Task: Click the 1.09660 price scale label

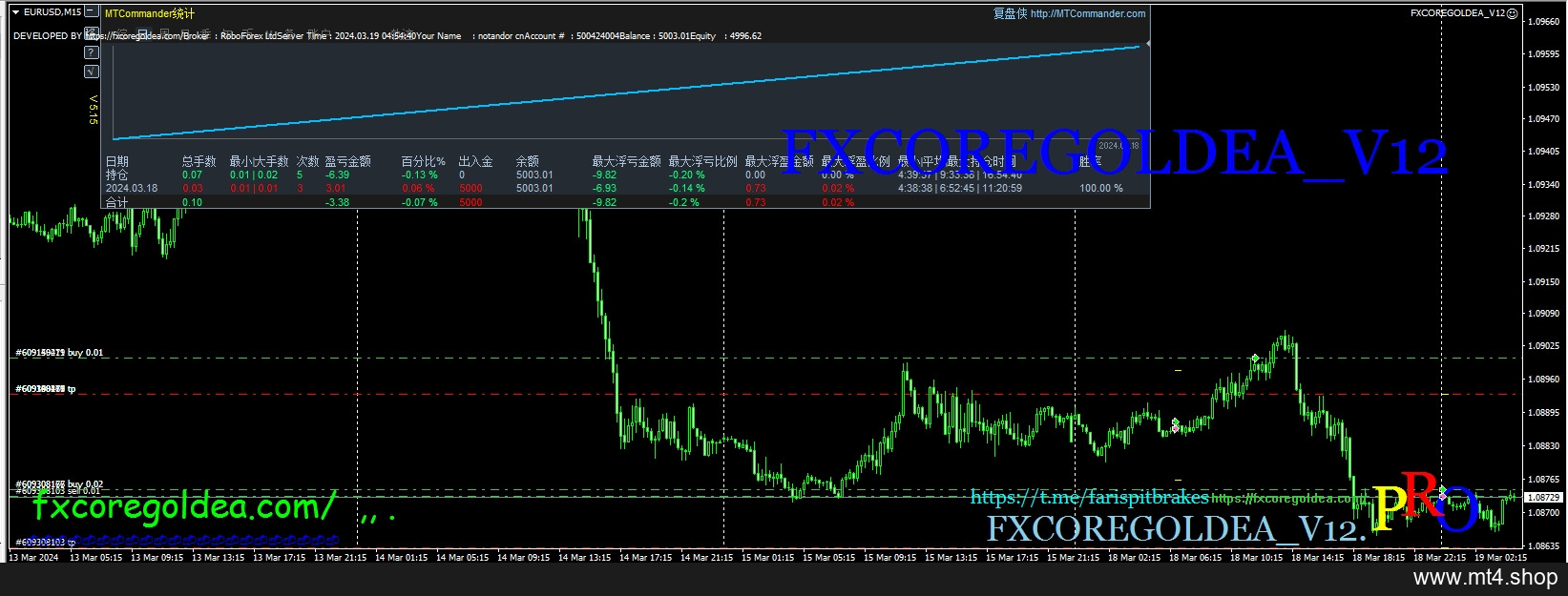Action: 1543,20
